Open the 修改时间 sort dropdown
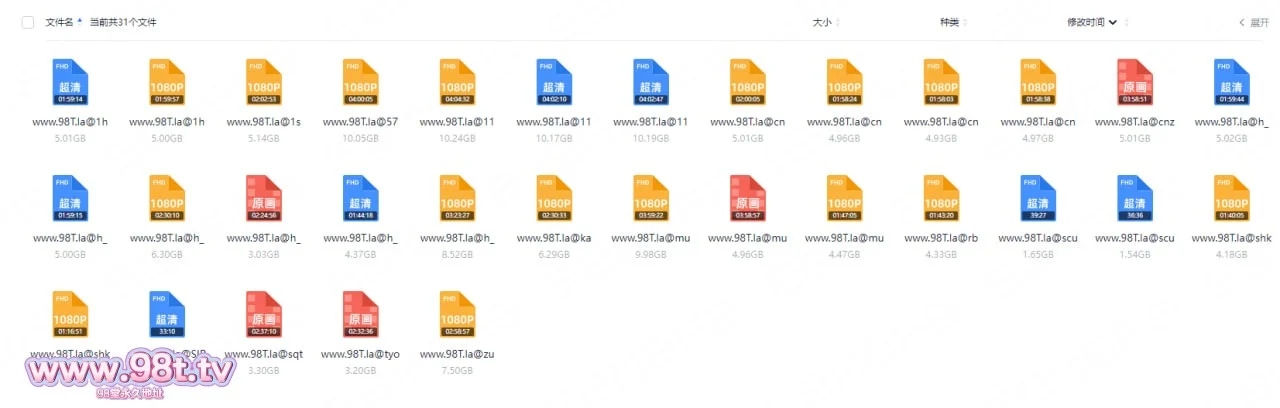This screenshot has height=408, width=1280. click(1091, 22)
